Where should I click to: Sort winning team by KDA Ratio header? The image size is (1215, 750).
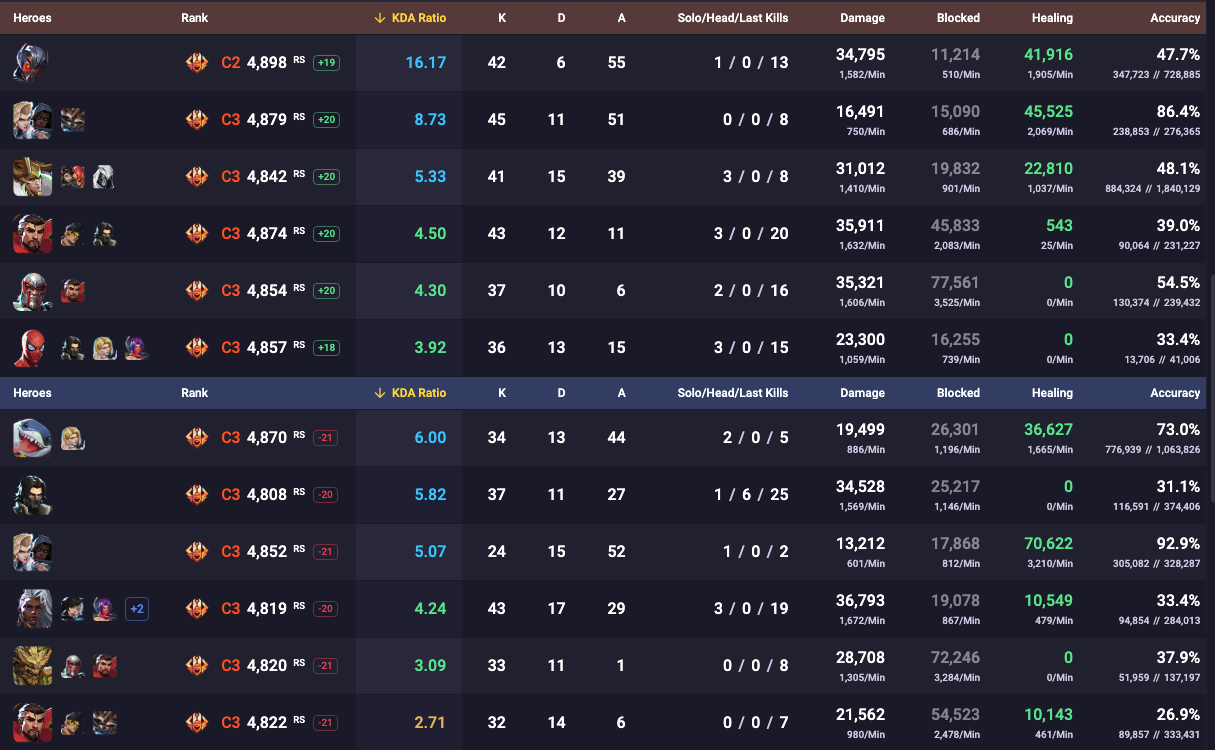pos(410,18)
